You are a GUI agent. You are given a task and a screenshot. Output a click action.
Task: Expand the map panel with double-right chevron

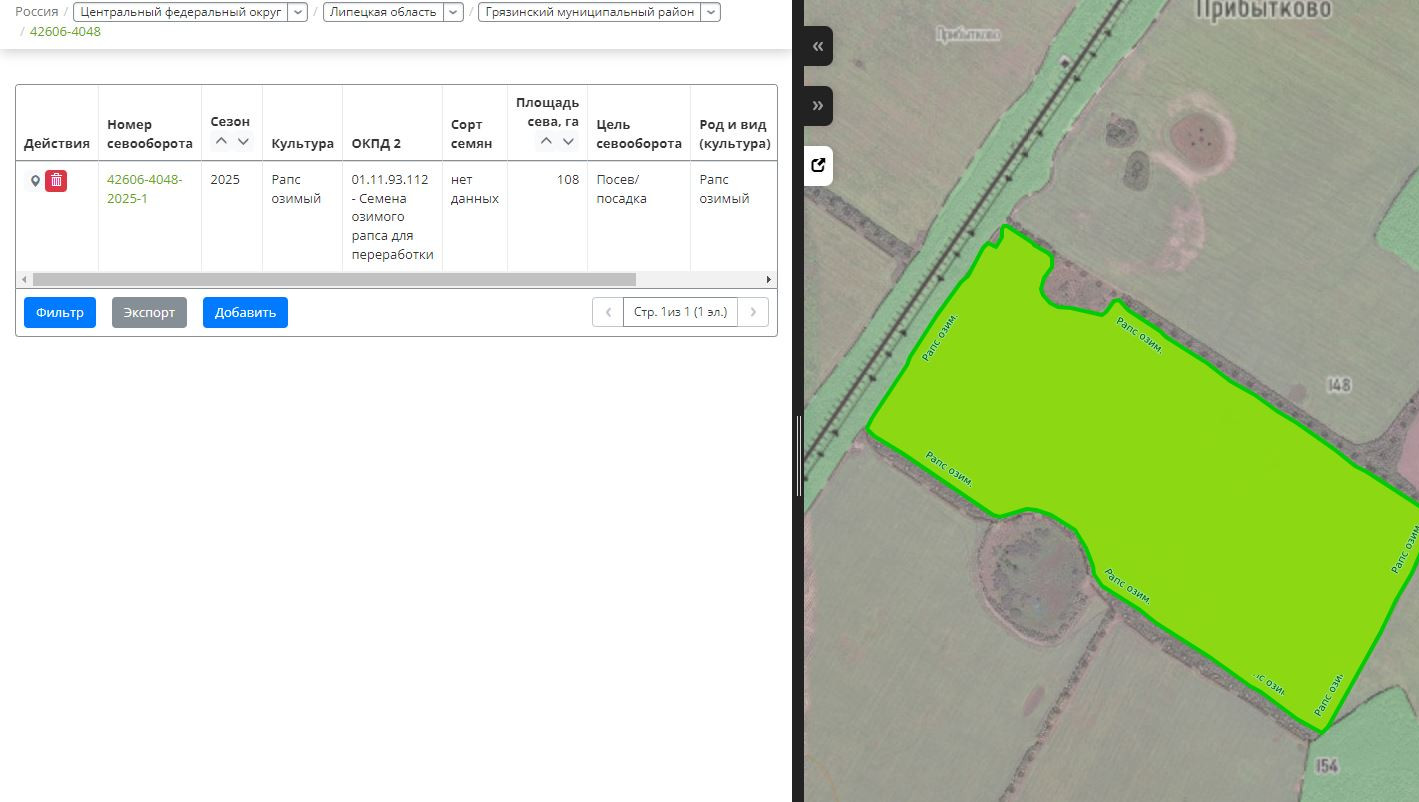pos(818,106)
